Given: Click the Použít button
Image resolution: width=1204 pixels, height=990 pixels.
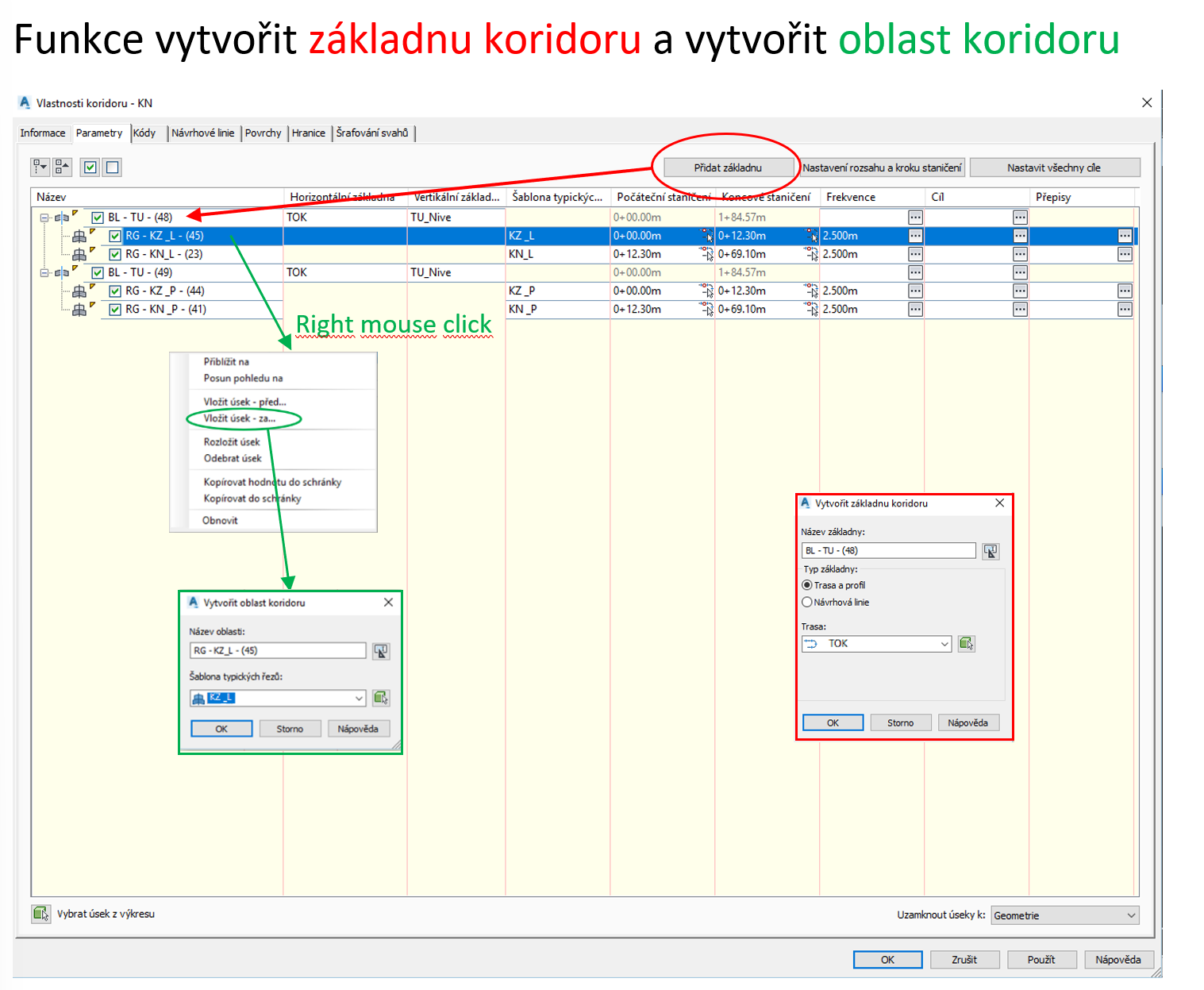Looking at the screenshot, I should [1041, 960].
